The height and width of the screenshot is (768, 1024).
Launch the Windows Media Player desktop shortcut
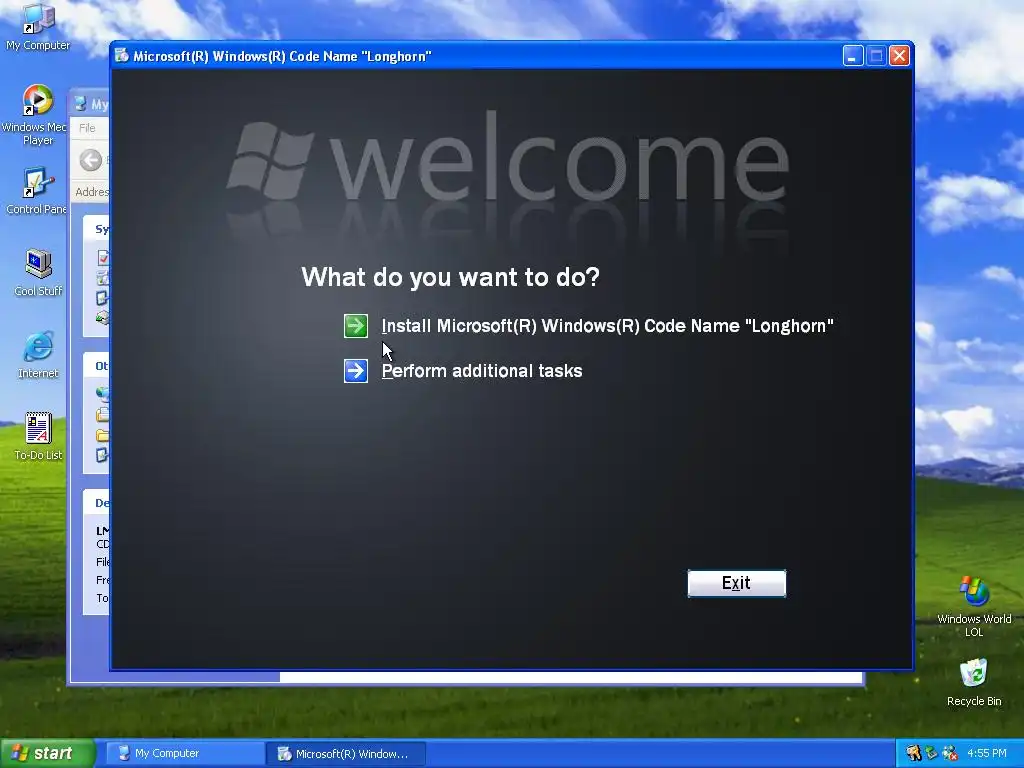coord(38,115)
